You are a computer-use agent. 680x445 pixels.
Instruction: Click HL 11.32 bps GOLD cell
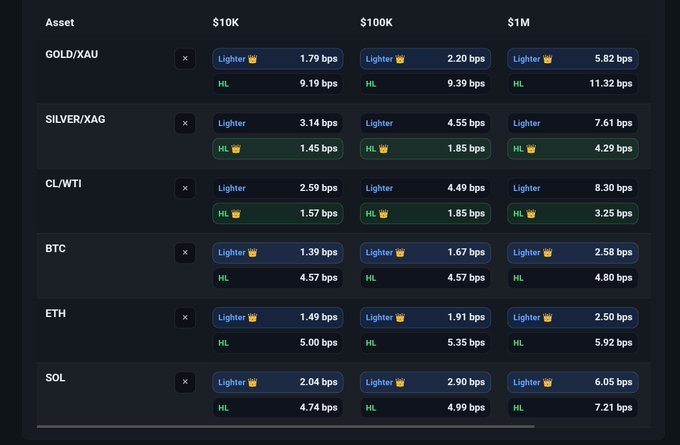point(572,84)
